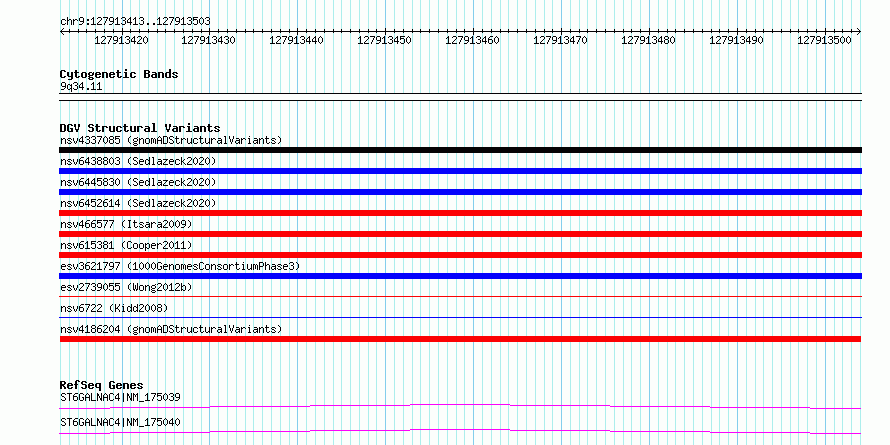Open variant nsv6722 Kidd2008 label
Image resolution: width=890 pixels, height=445 pixels.
click(114, 308)
